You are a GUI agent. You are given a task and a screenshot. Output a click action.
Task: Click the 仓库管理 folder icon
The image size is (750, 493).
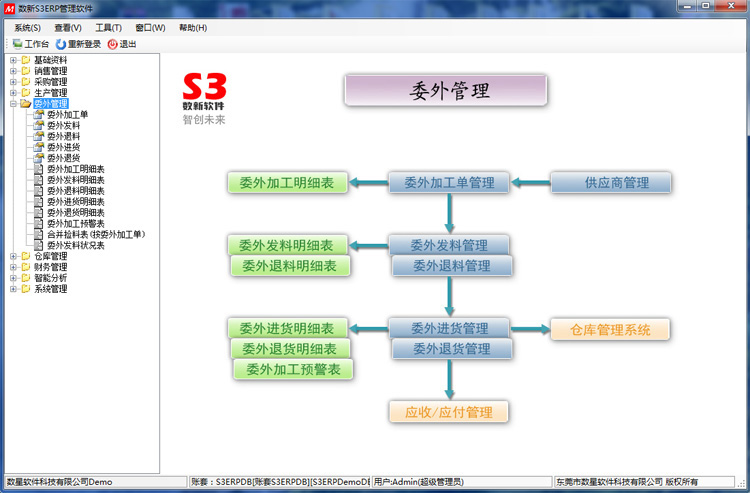pos(26,256)
